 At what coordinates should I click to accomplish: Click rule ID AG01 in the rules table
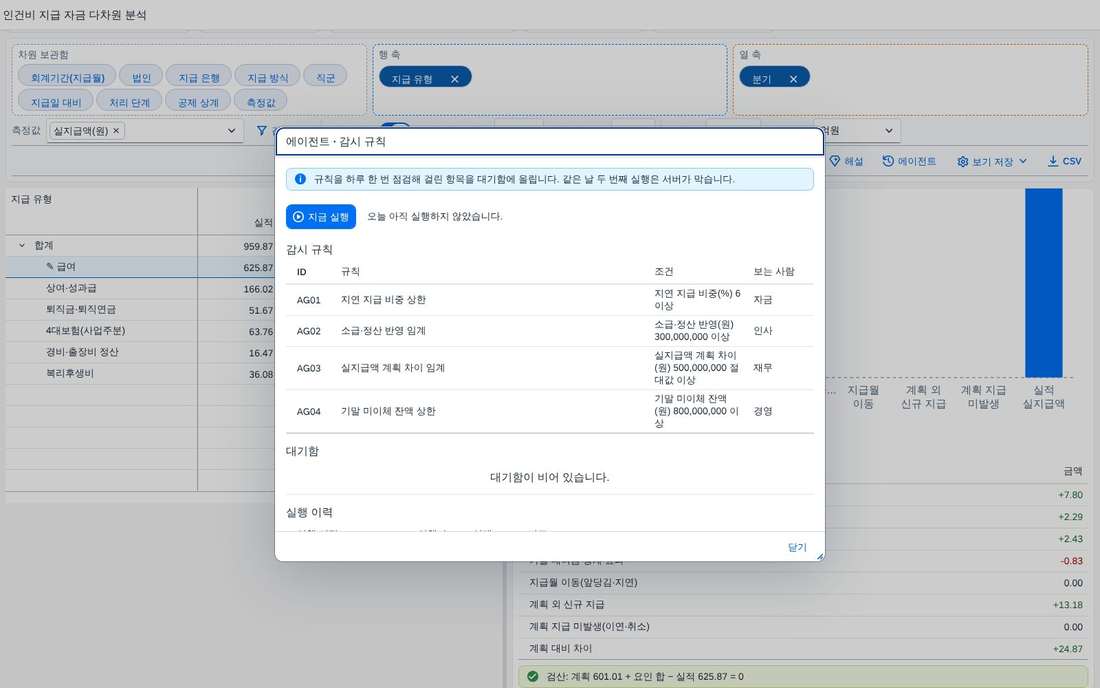click(x=309, y=300)
